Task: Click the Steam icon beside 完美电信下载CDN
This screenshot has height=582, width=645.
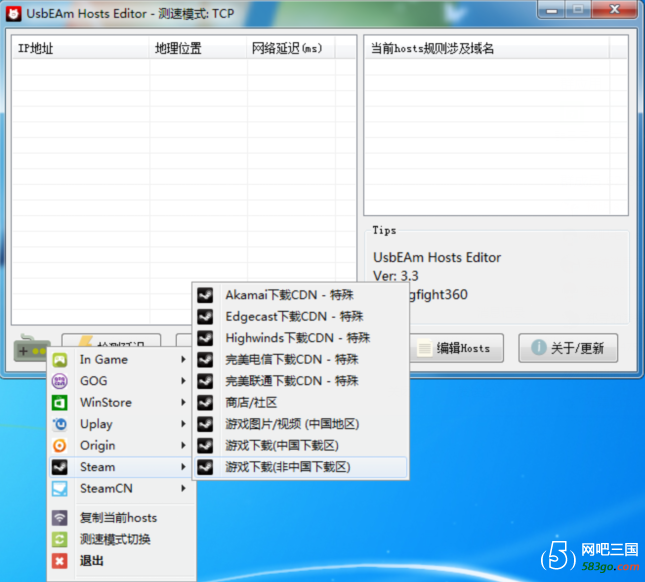Action: (205, 359)
